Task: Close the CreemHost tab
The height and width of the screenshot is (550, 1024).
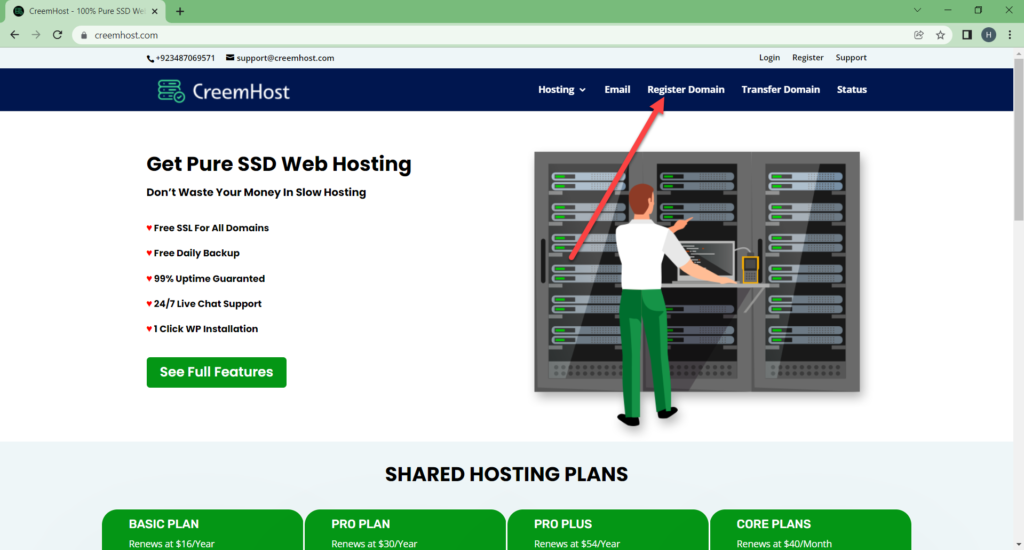Action: 155,11
